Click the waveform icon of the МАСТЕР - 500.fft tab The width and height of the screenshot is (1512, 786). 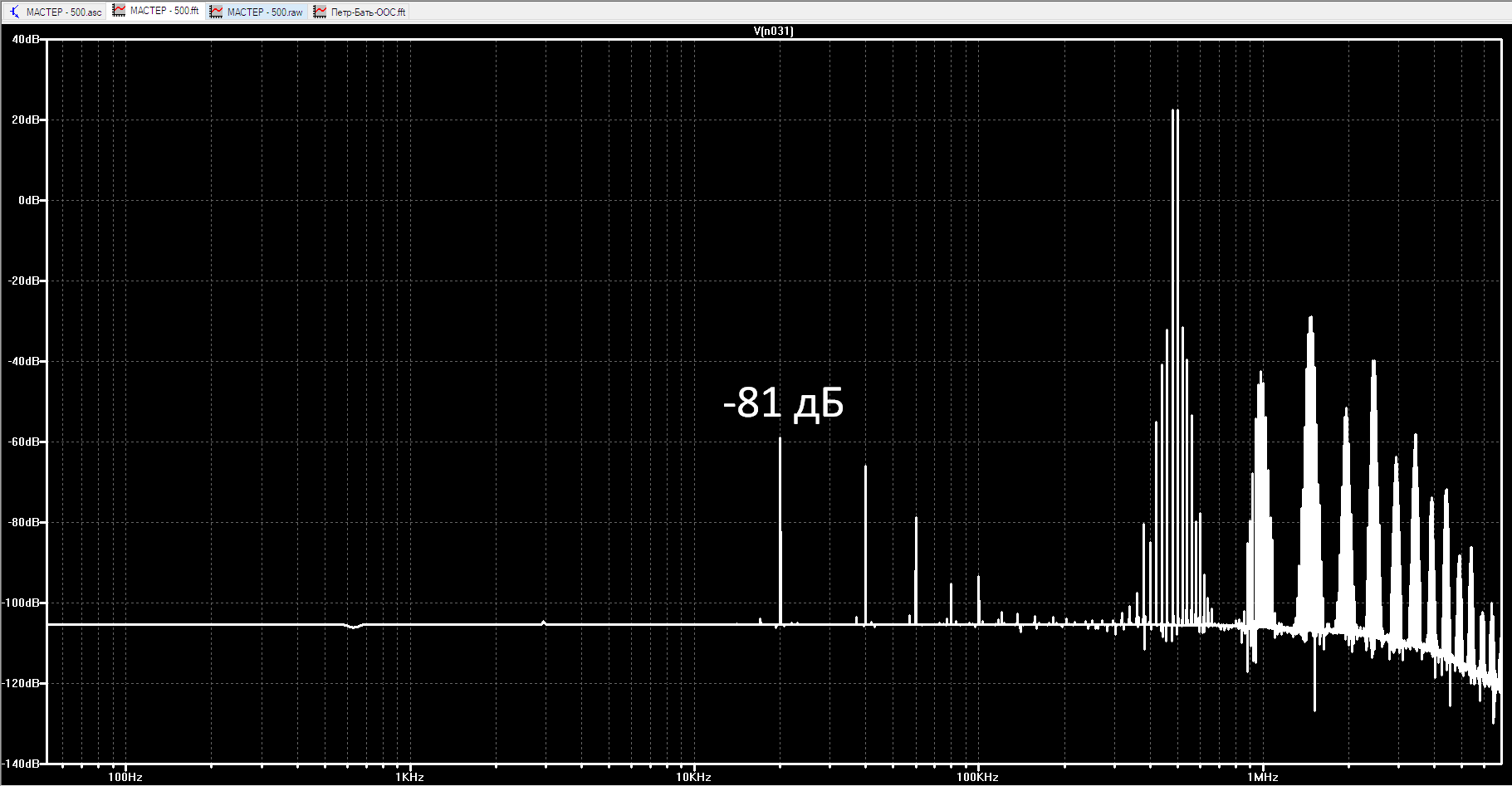[119, 11]
